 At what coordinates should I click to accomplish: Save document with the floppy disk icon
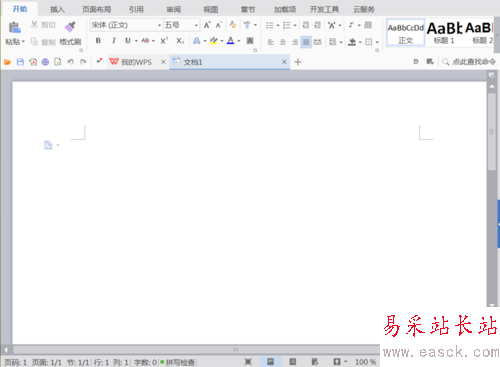coord(20,62)
